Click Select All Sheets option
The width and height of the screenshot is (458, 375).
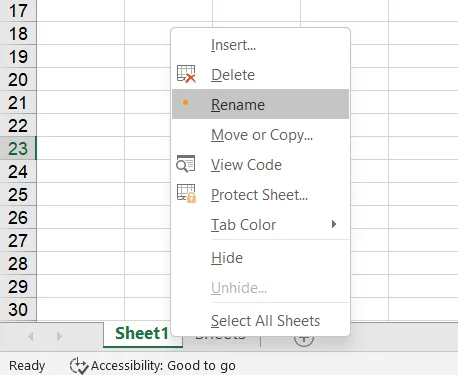pos(260,321)
